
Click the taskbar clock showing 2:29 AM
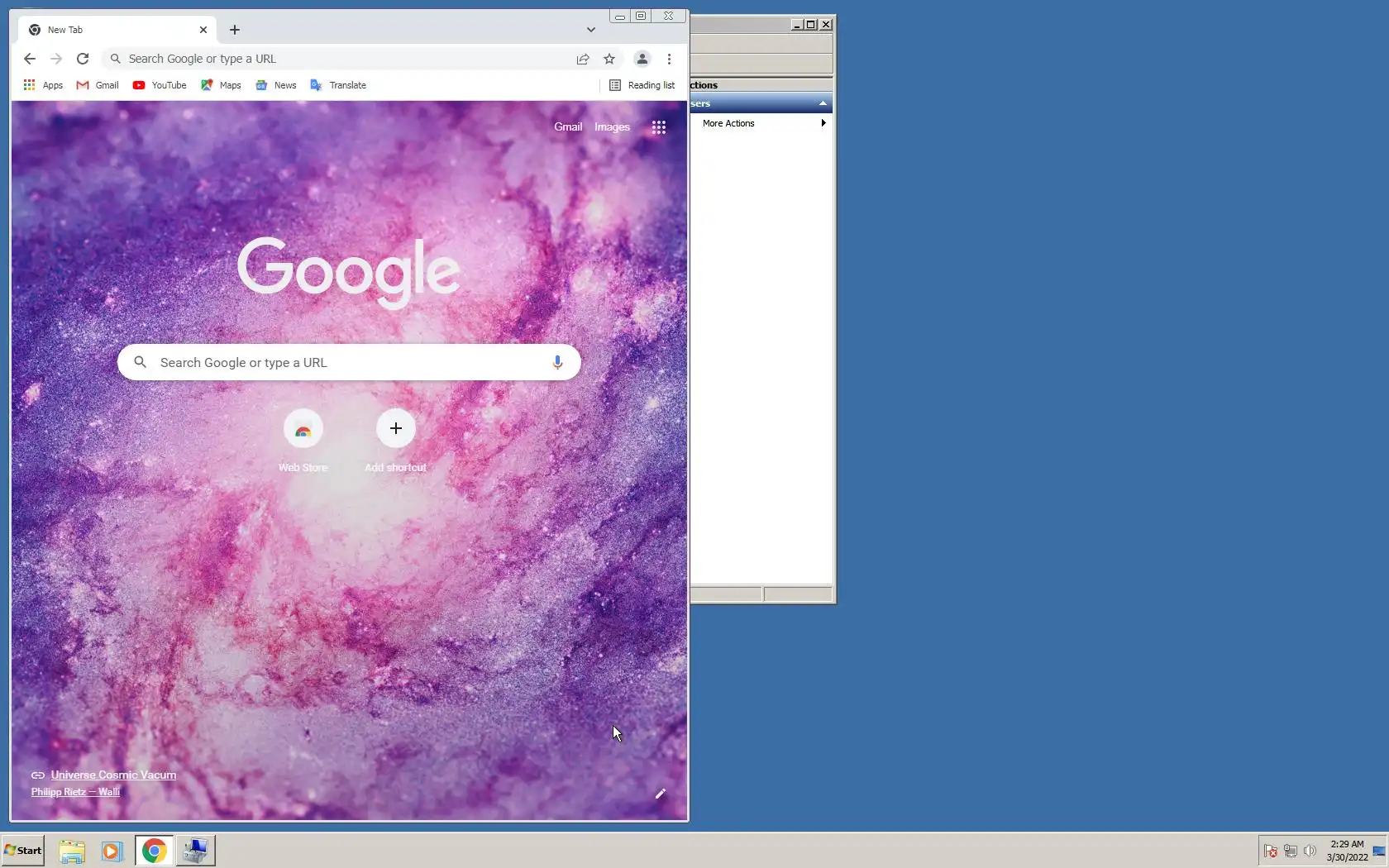pos(1347,851)
